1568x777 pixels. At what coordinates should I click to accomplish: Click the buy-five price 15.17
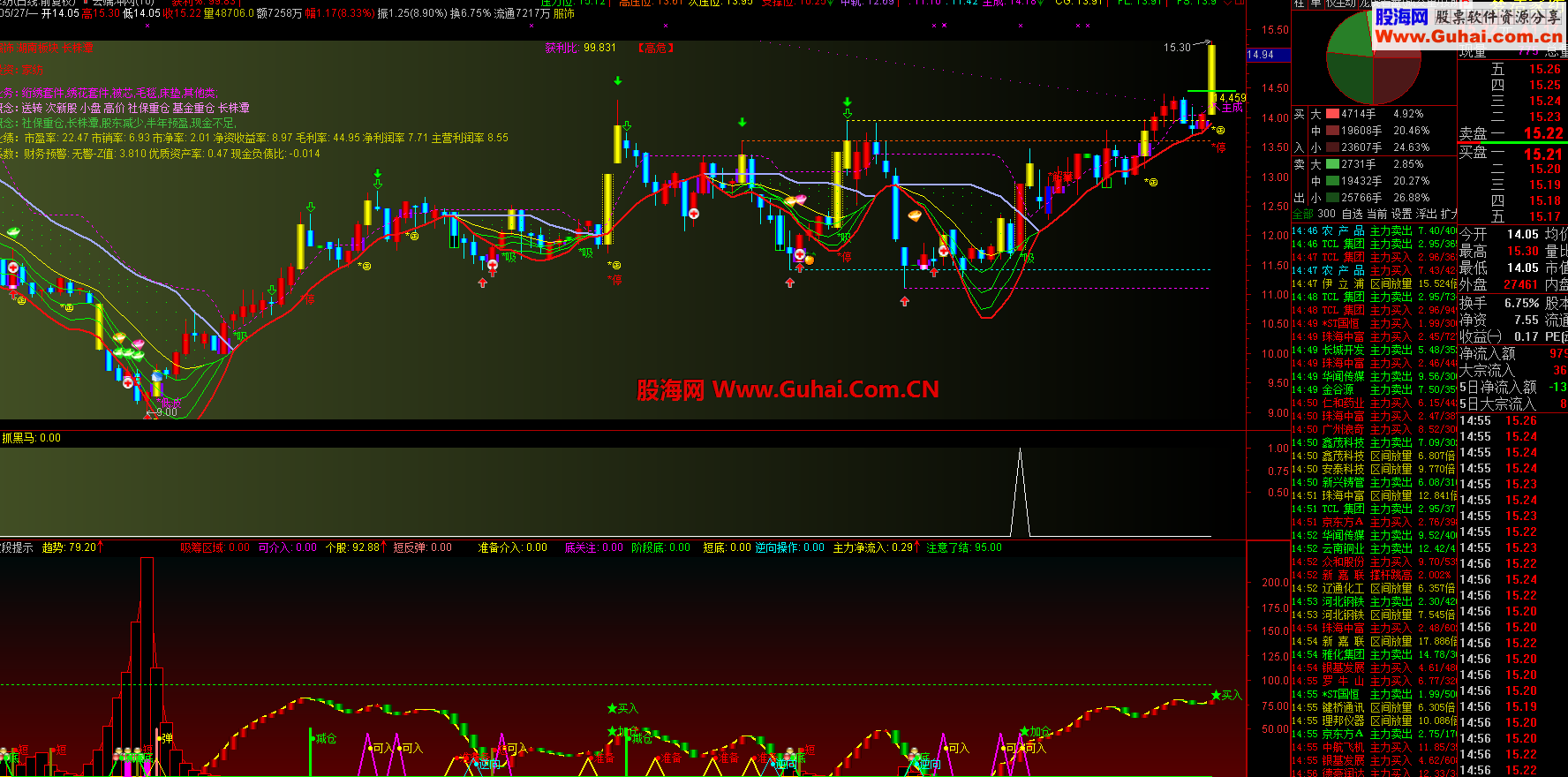pyautogui.click(x=1545, y=216)
